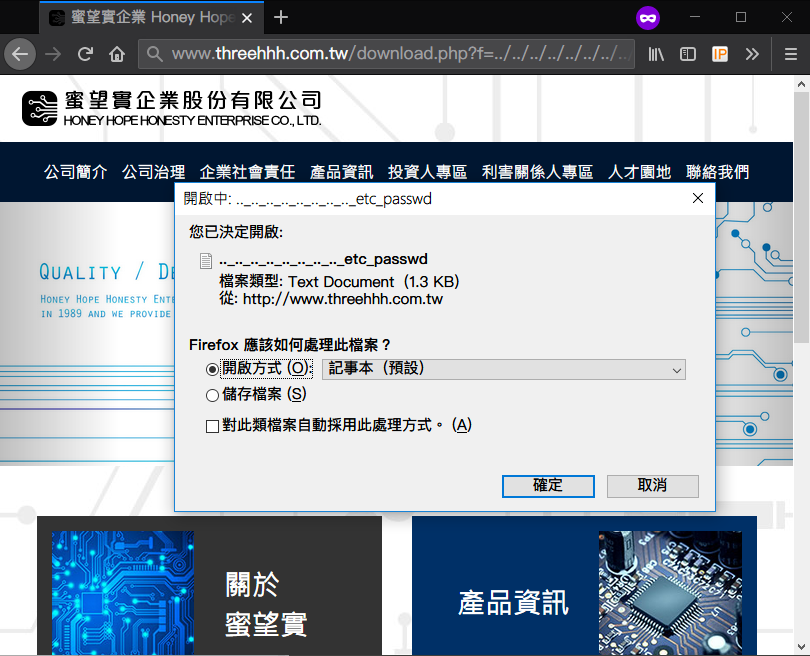Click the 'http://www.threehhh.com.tw' source text
This screenshot has width=810, height=656.
tap(343, 299)
